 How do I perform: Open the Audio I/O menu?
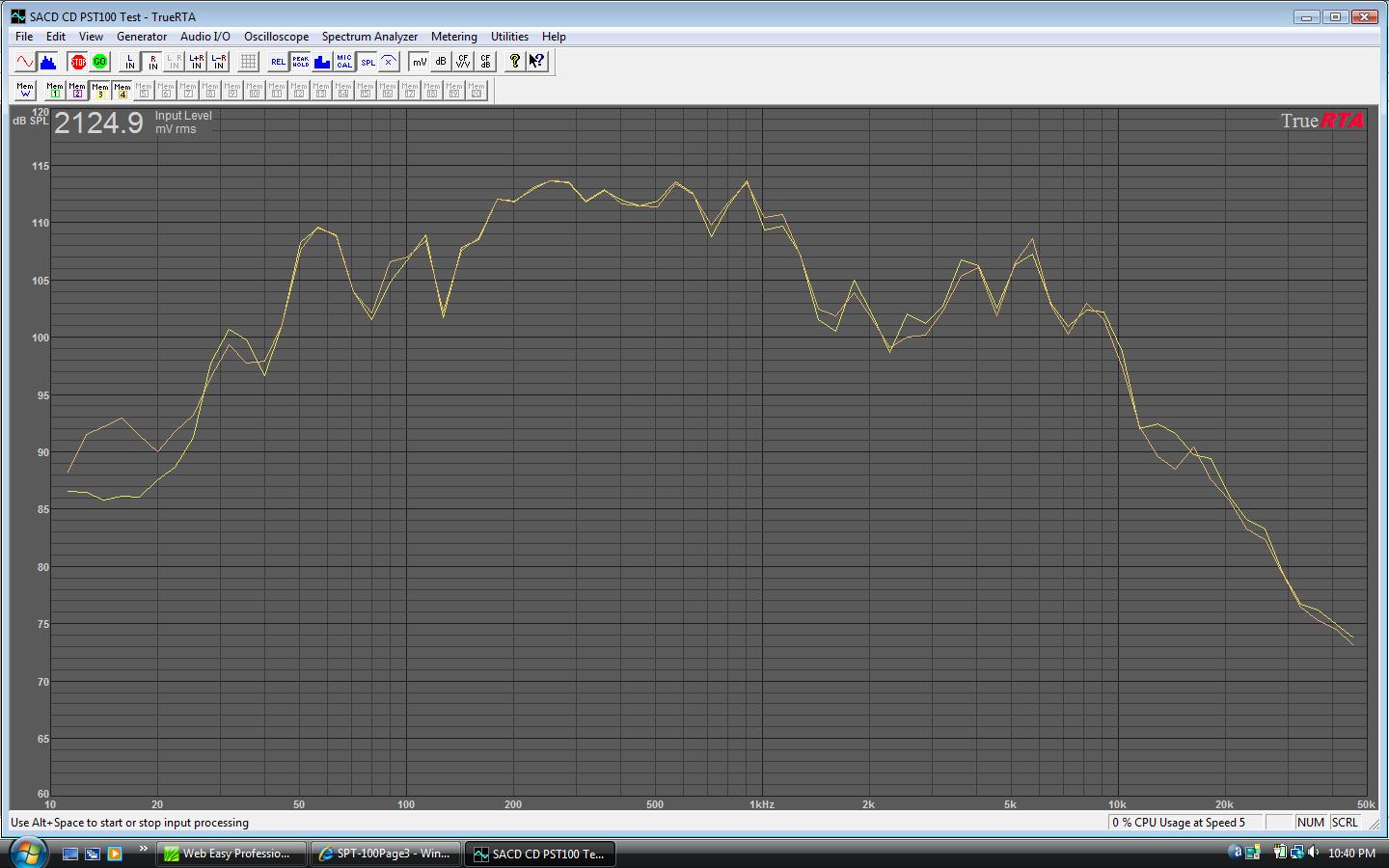[x=205, y=37]
